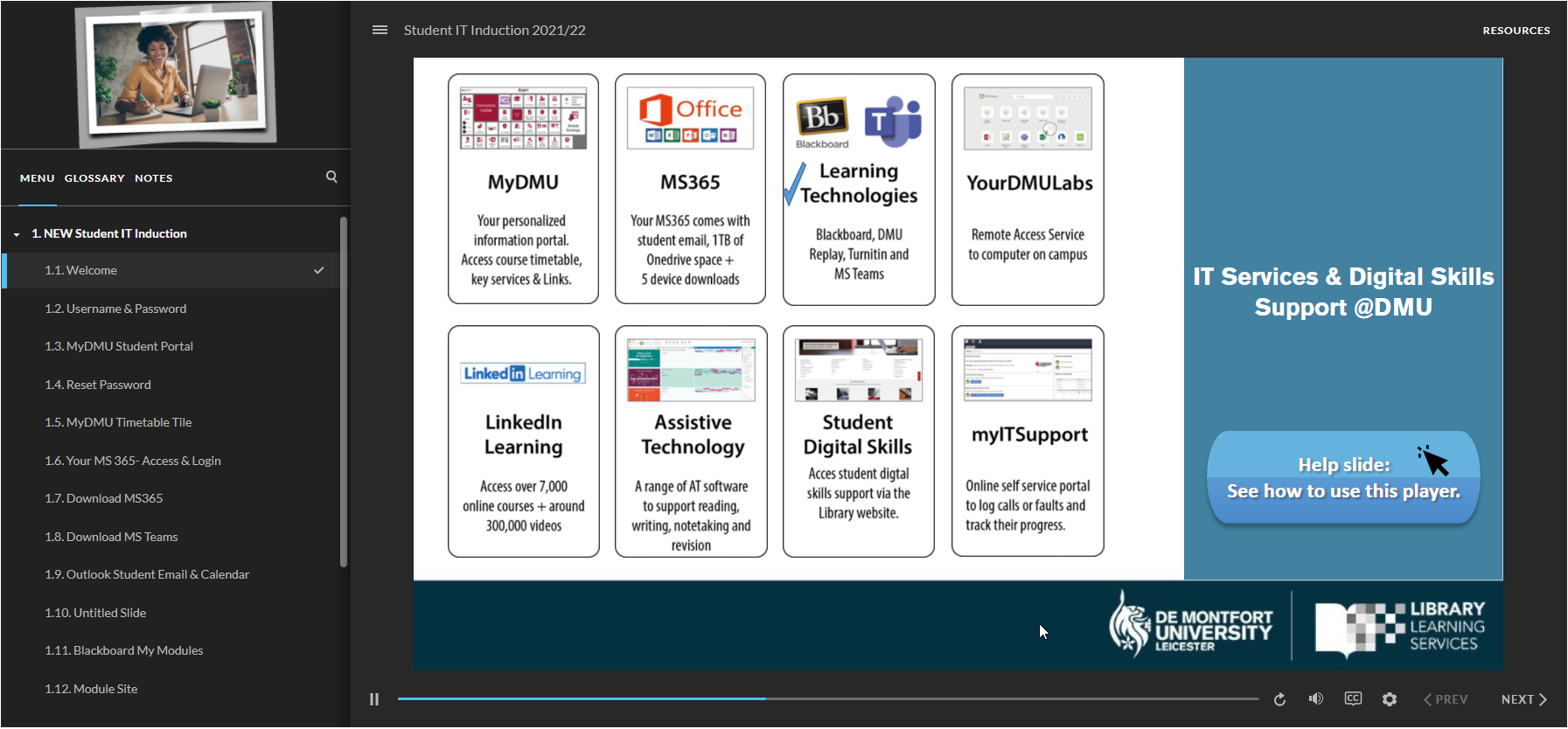
Task: Pause playback with the pause button
Action: pyautogui.click(x=374, y=699)
